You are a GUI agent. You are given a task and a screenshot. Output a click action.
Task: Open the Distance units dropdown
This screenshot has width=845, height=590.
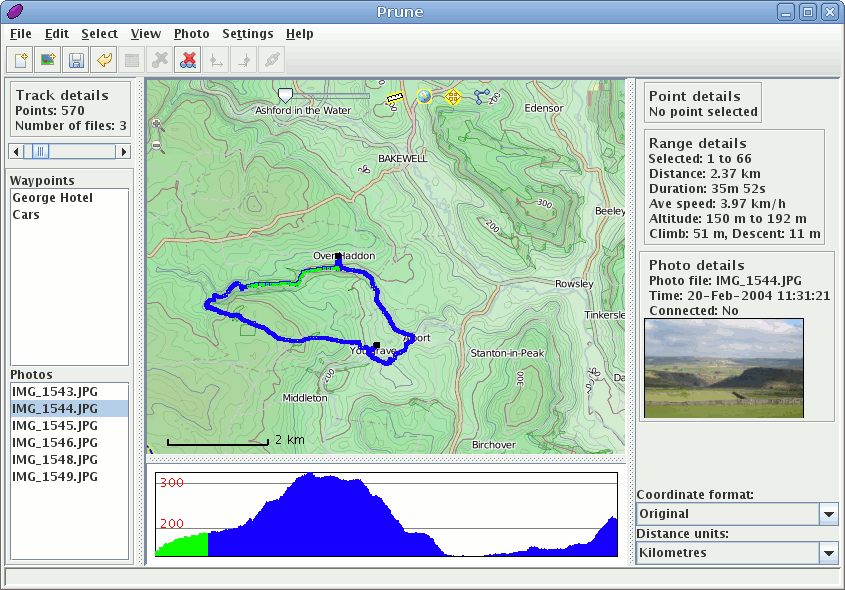tap(828, 553)
